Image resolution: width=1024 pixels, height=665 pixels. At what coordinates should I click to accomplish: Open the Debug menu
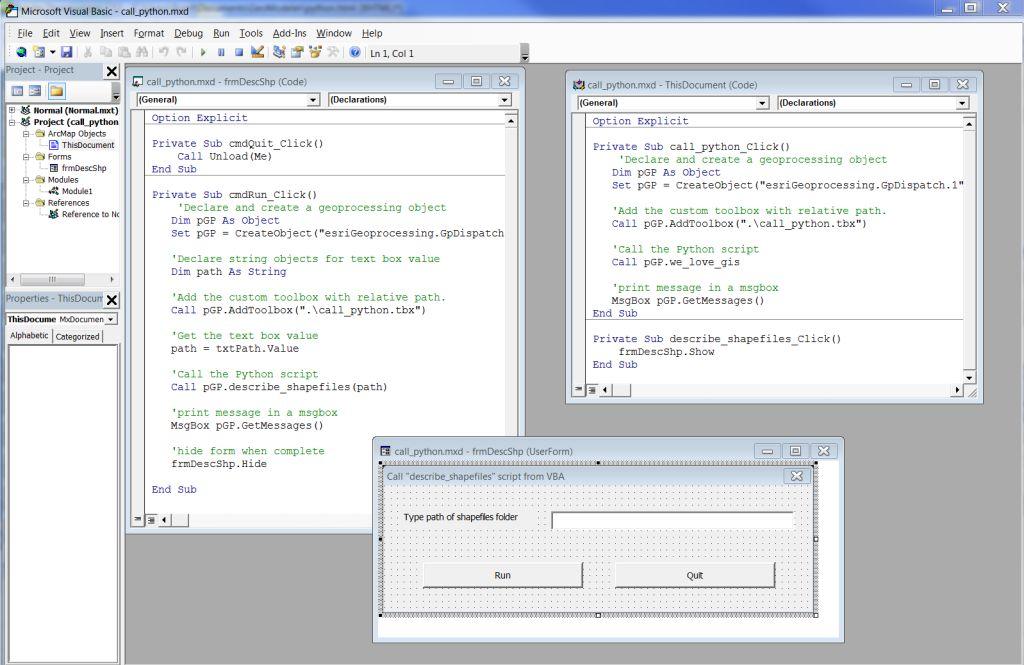tap(188, 33)
